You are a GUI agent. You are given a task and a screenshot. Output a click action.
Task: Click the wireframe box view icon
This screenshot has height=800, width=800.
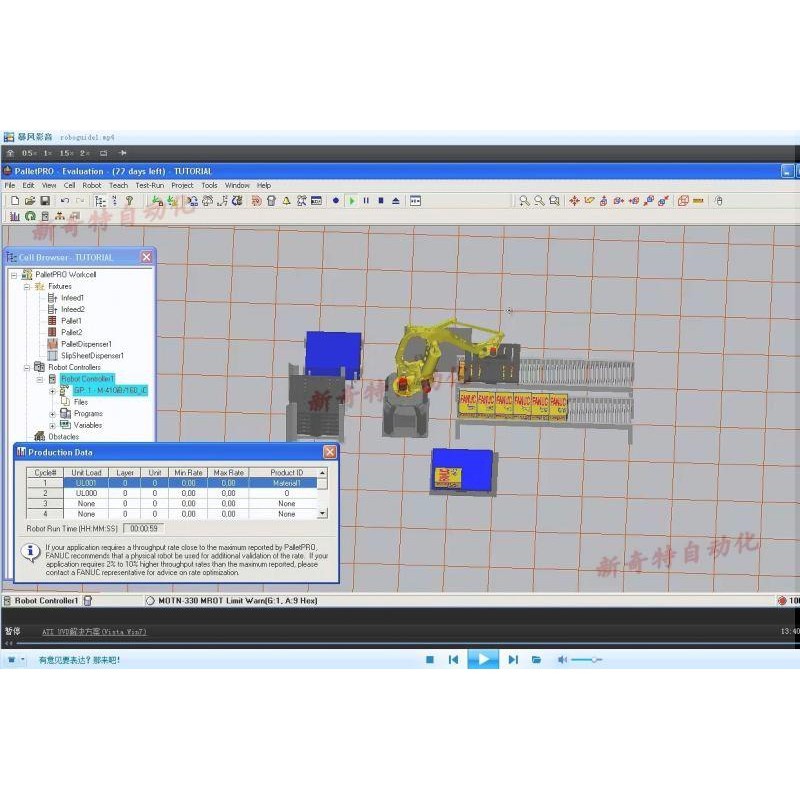[683, 201]
